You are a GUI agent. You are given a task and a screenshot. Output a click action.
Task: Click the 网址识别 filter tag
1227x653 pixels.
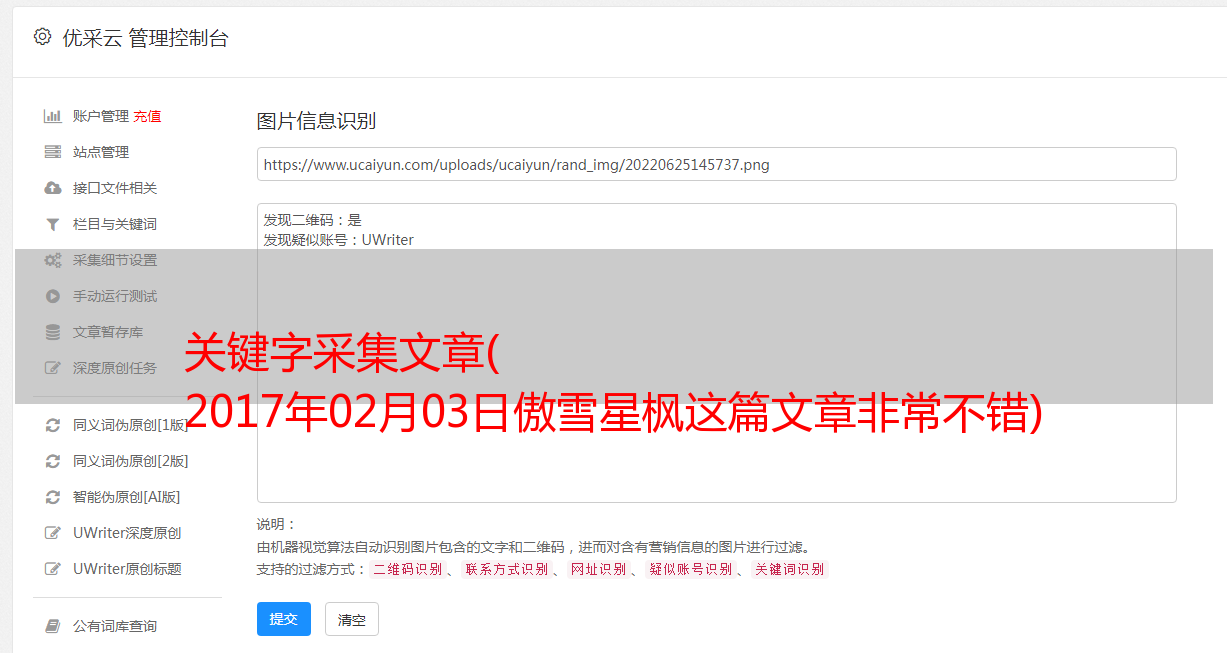[598, 569]
